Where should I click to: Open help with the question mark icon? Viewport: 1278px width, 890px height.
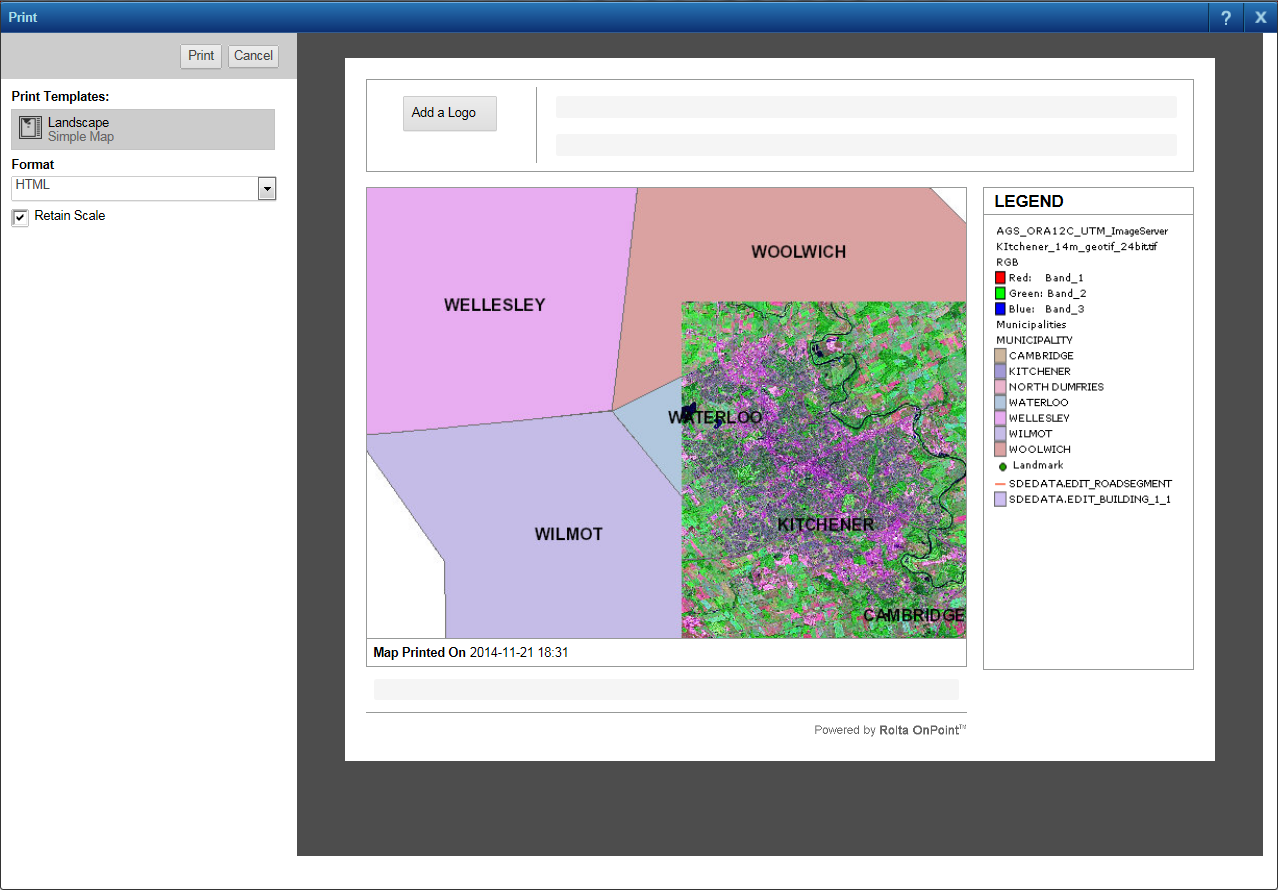[1225, 17]
